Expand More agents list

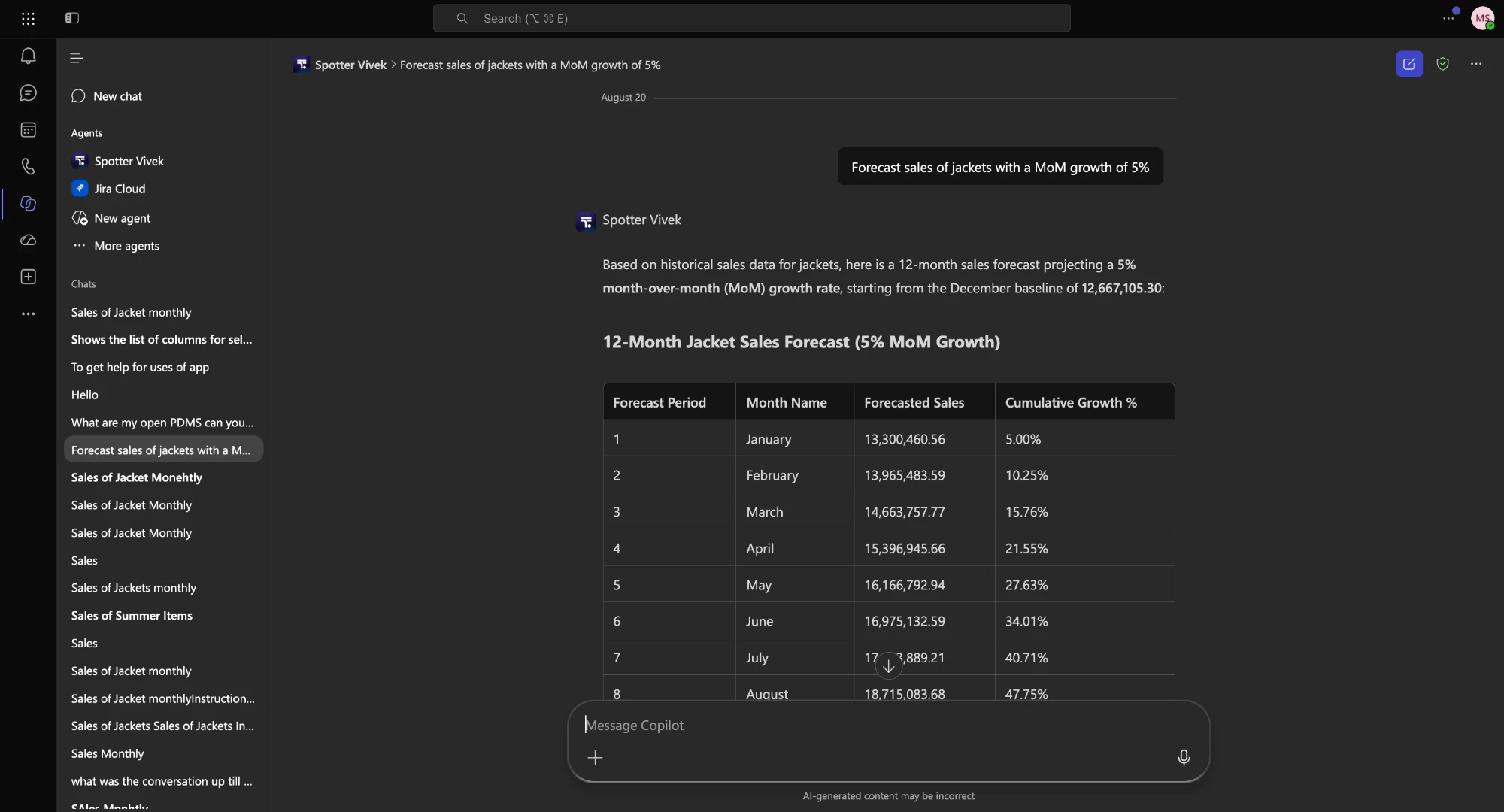pyautogui.click(x=116, y=246)
